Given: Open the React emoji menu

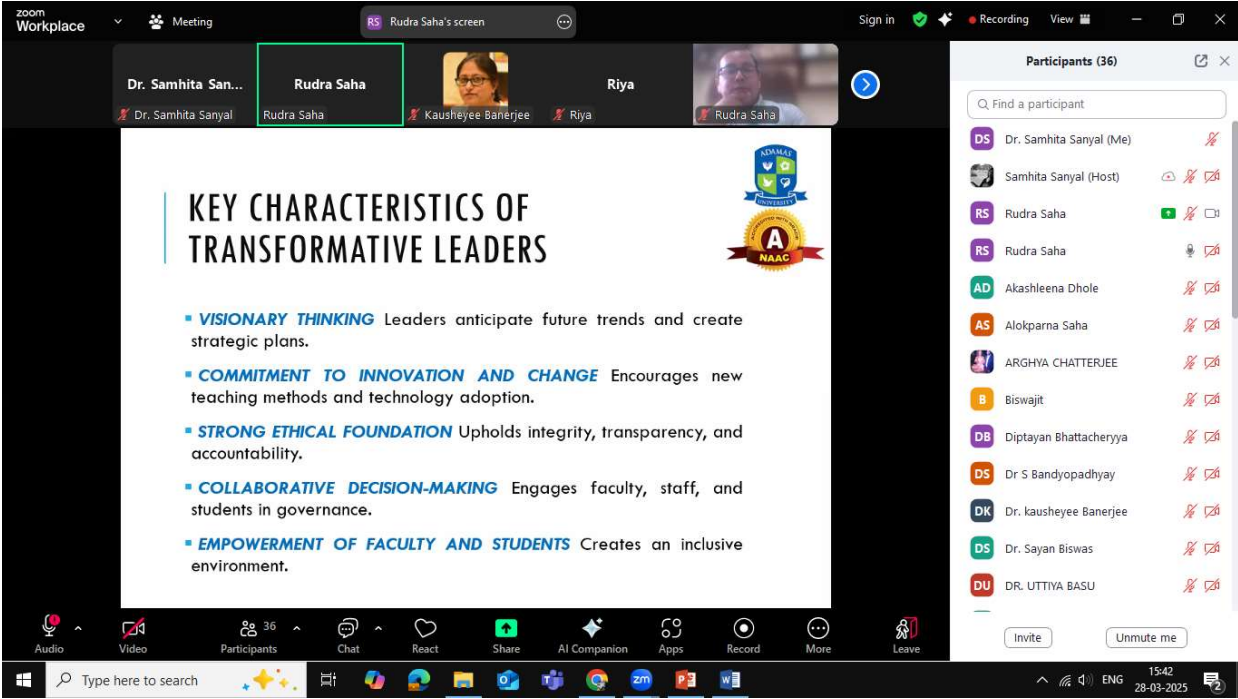Looking at the screenshot, I should coord(425,635).
